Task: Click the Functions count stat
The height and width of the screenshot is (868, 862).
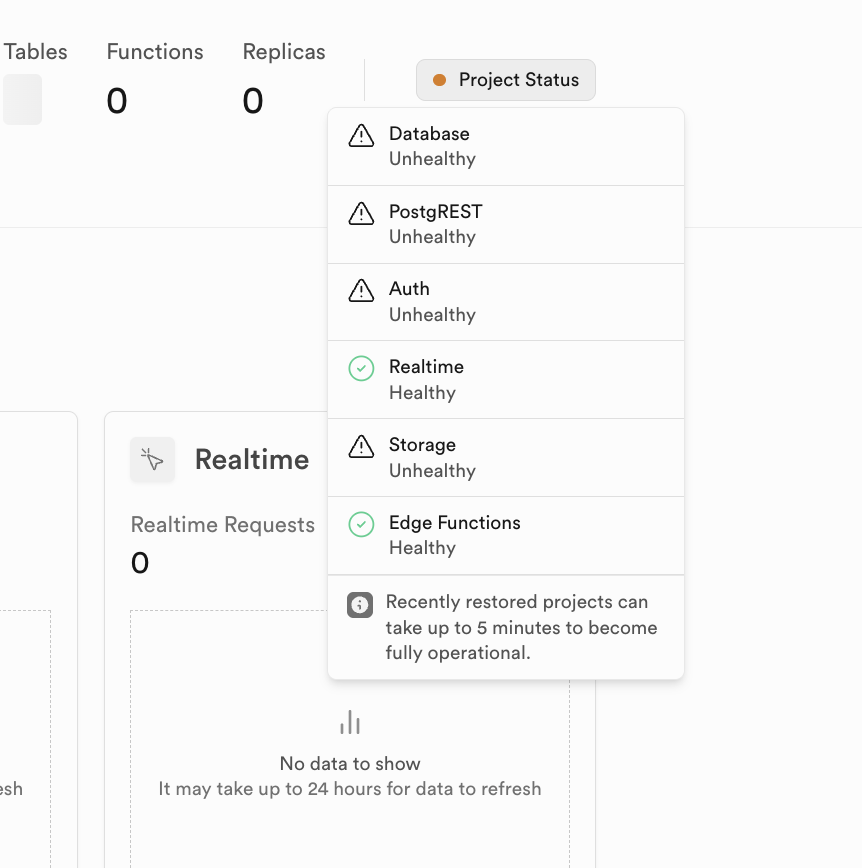Action: (117, 101)
